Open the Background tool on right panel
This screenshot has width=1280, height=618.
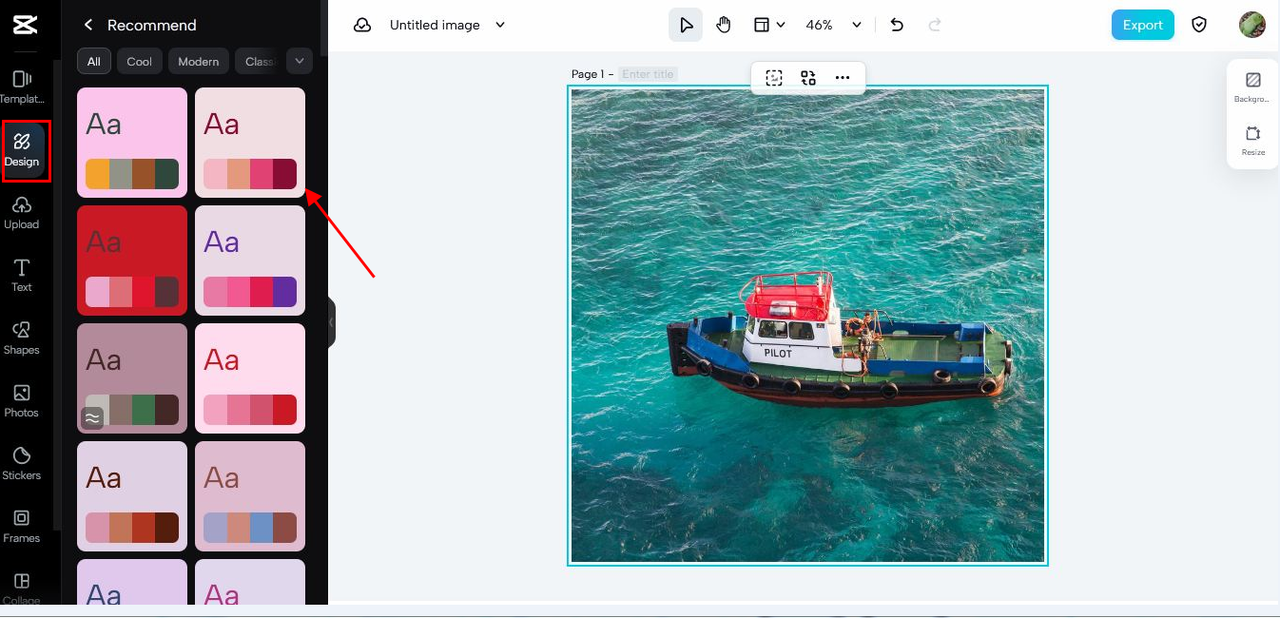tap(1252, 86)
